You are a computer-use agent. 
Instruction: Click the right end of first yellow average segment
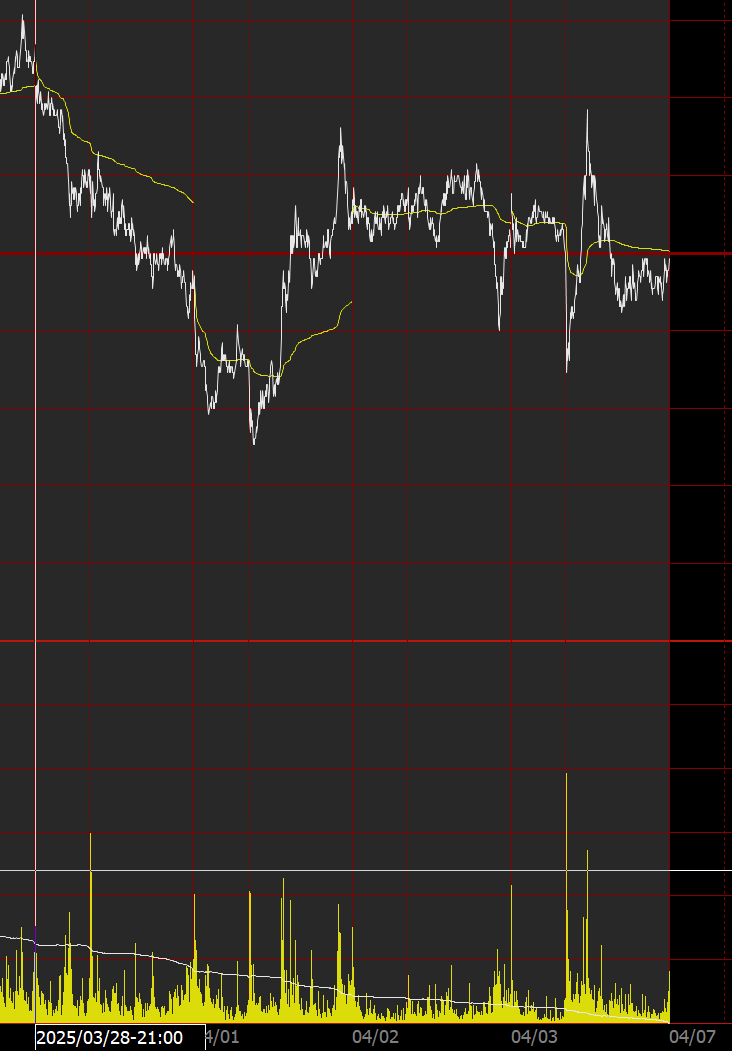point(192,202)
